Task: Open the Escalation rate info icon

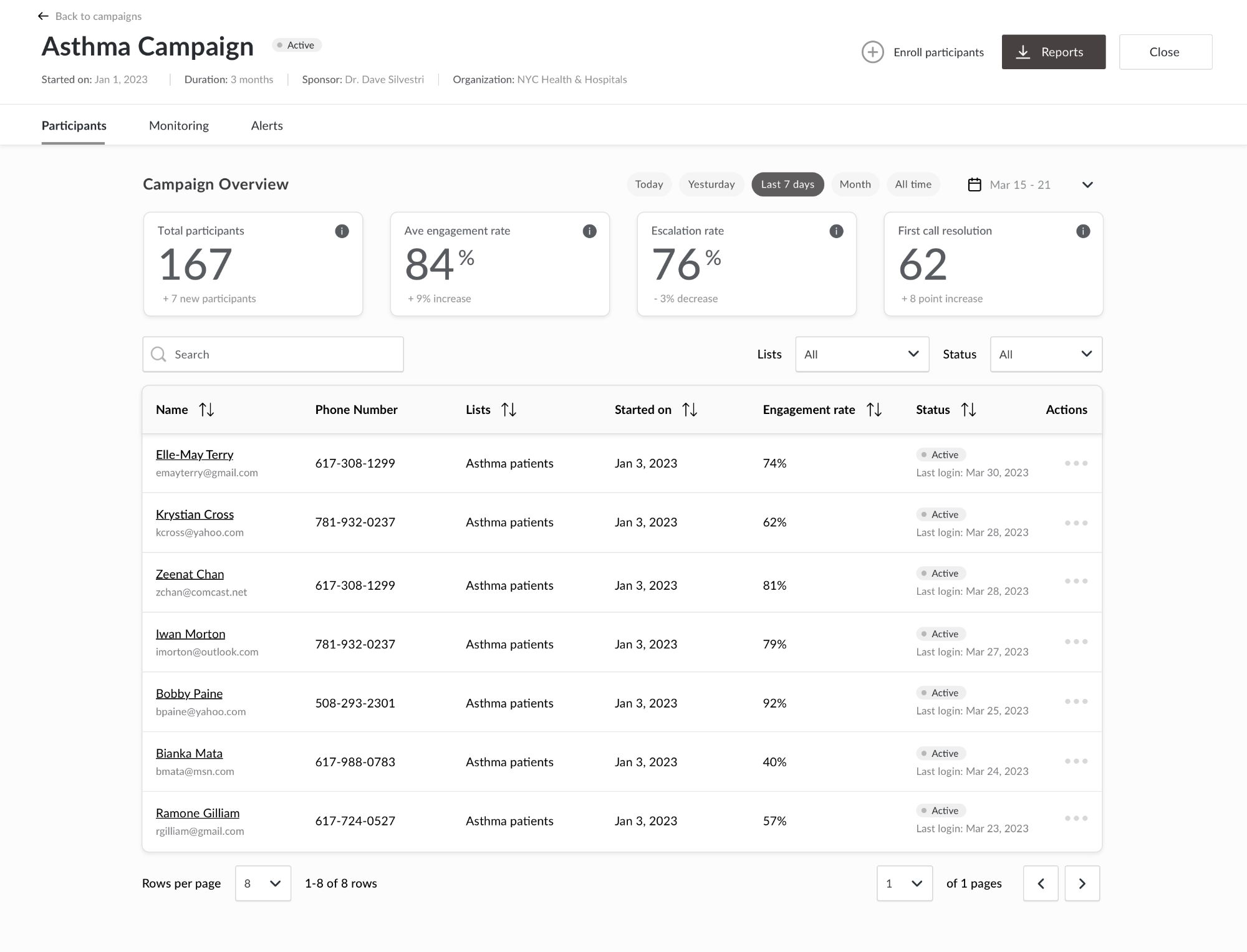Action: tap(836, 231)
